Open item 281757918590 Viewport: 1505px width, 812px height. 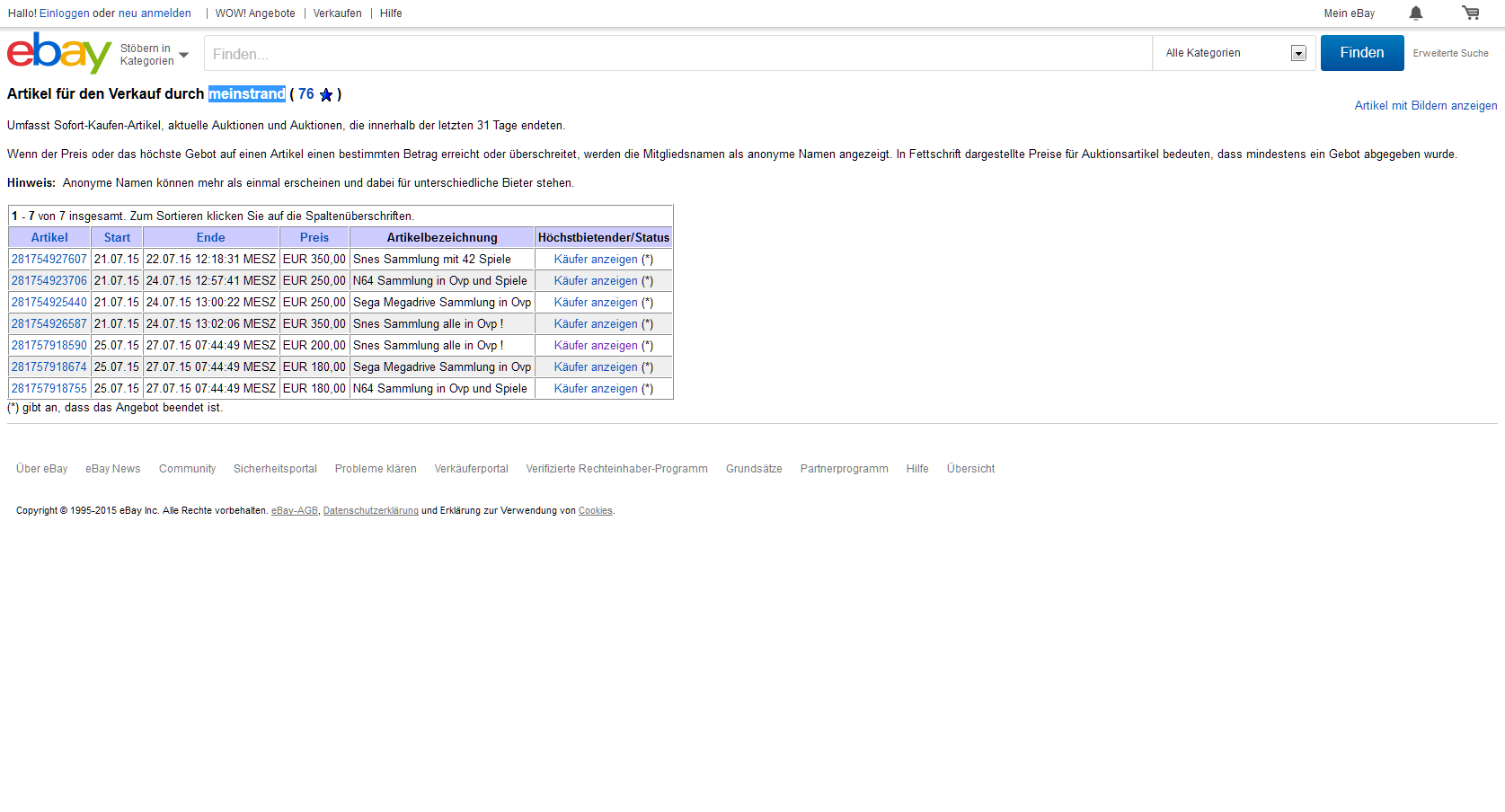coord(49,345)
